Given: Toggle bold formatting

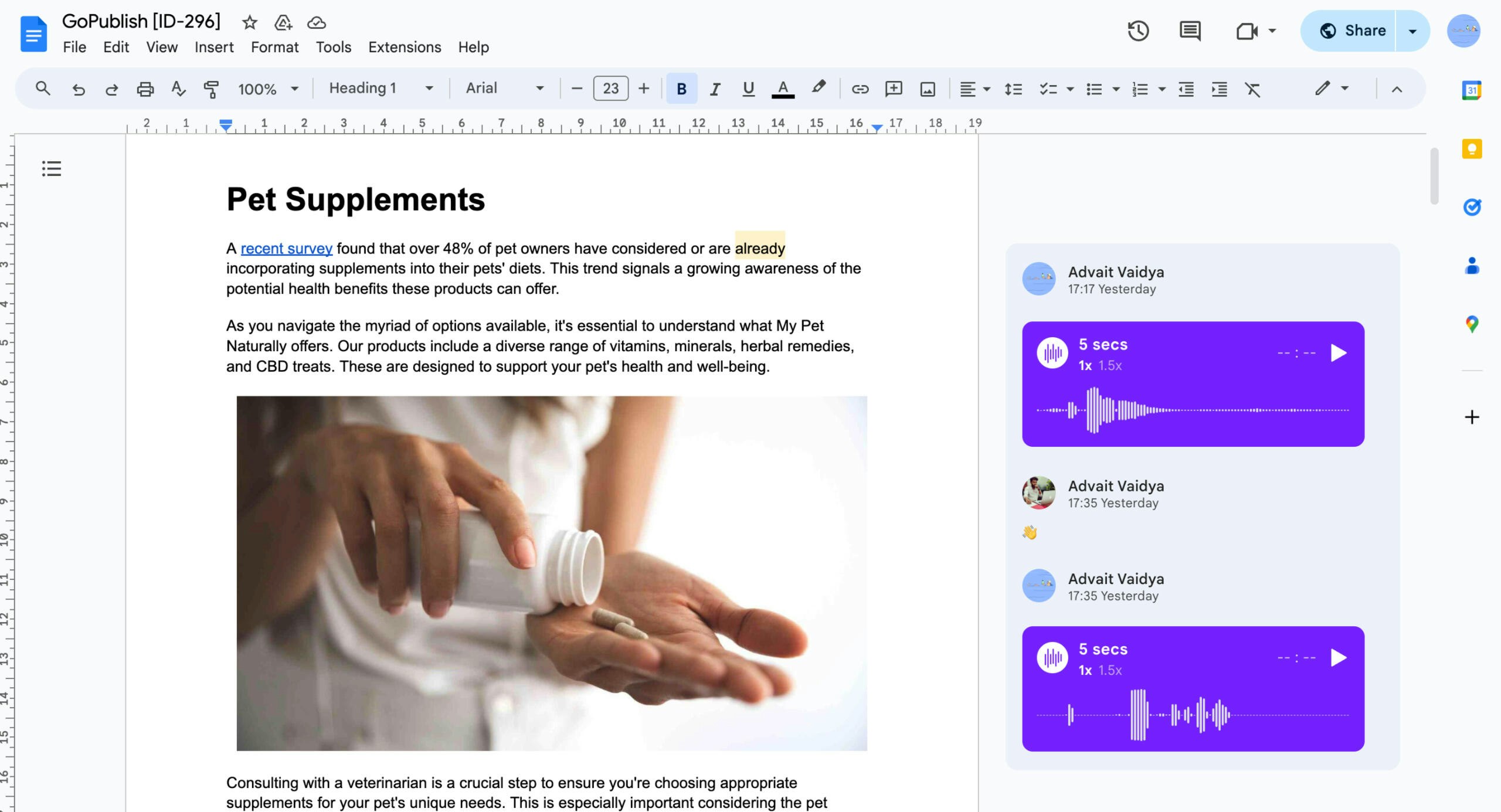Looking at the screenshot, I should [681, 89].
